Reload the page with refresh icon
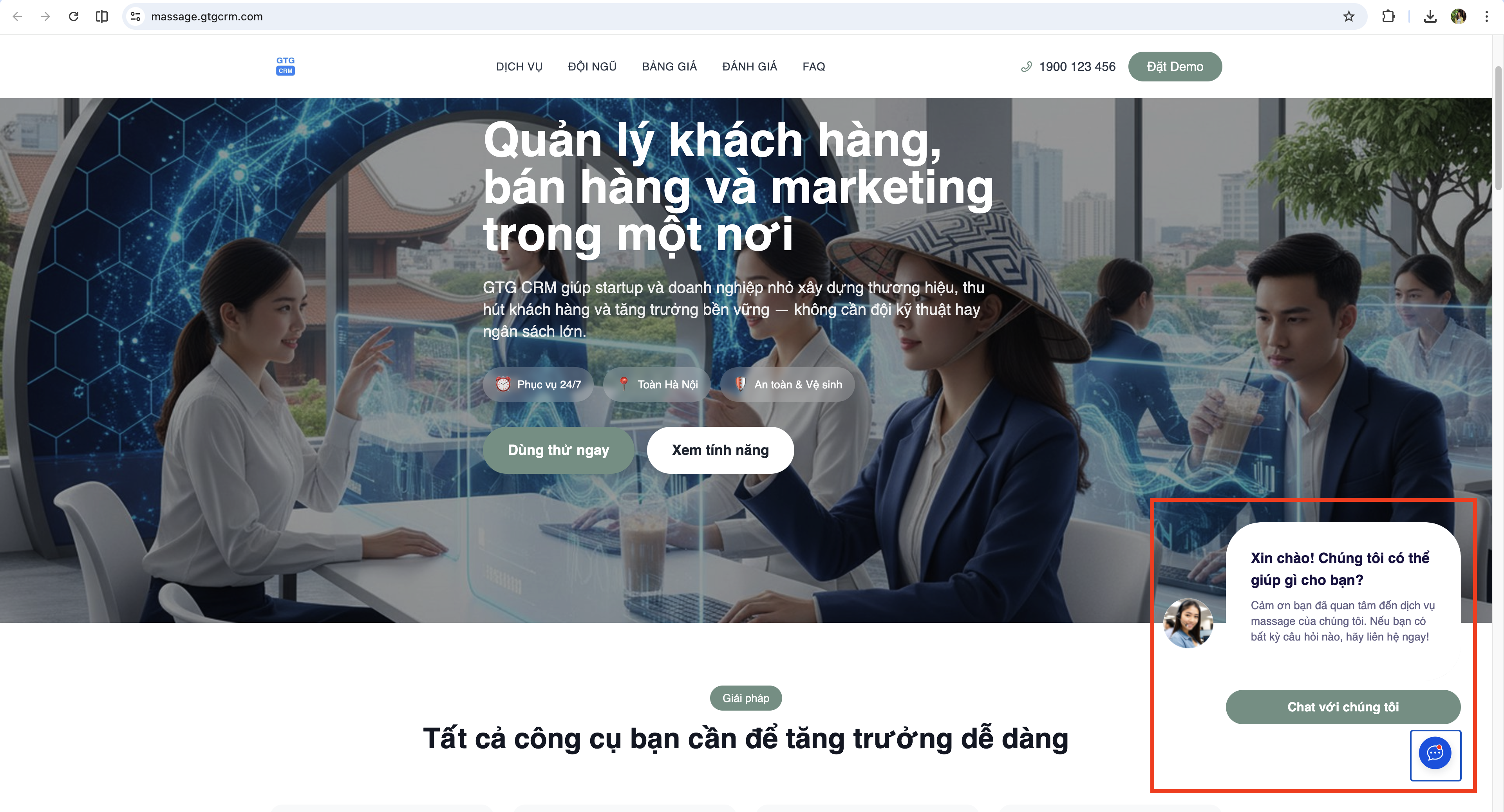Screen dimensions: 1504x812 [x=74, y=16]
